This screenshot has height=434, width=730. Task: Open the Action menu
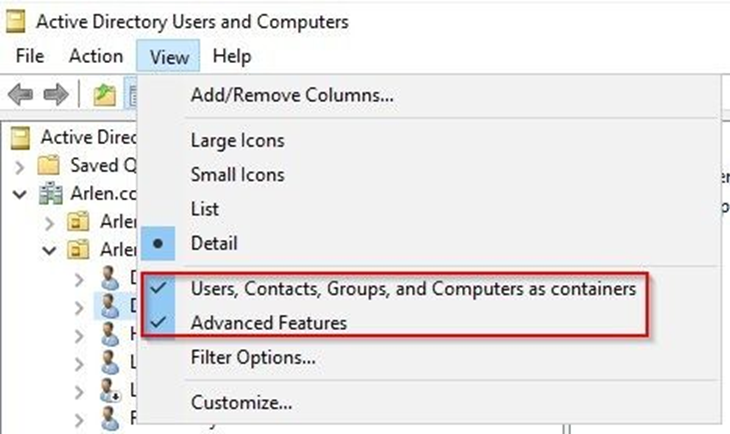click(x=96, y=56)
